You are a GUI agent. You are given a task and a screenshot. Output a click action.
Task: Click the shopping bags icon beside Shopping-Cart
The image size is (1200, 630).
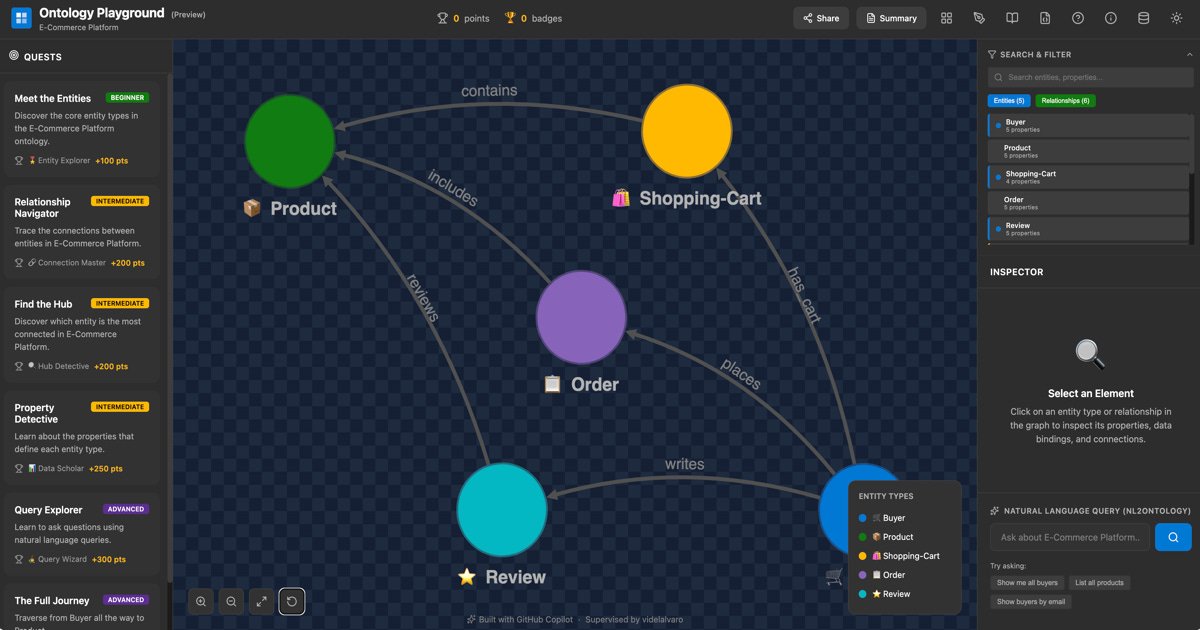621,198
